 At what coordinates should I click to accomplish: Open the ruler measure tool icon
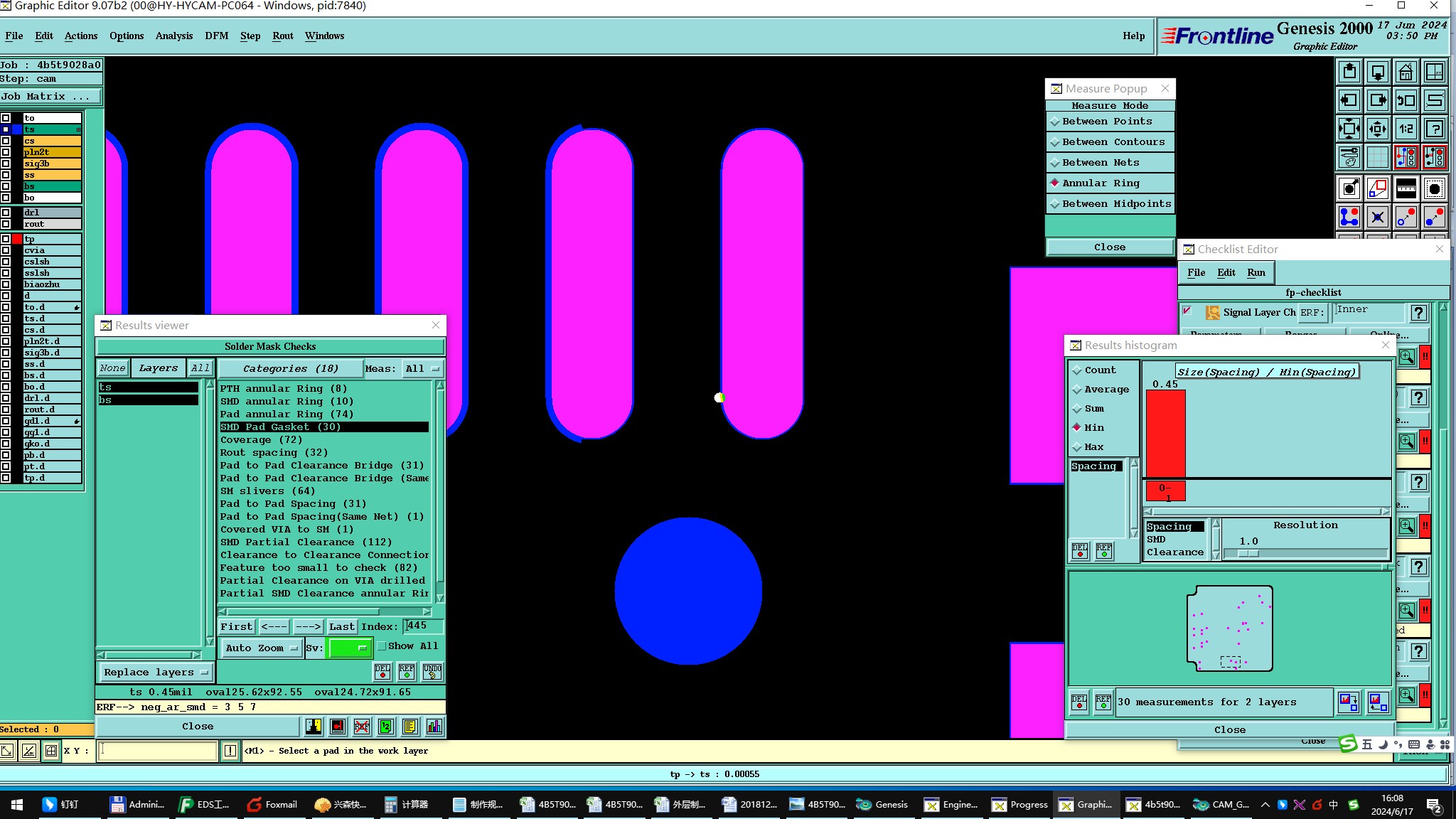(1406, 188)
